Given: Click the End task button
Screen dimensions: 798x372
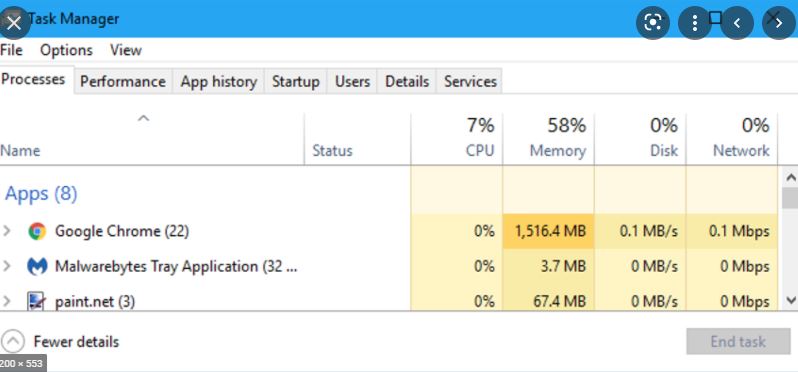Looking at the screenshot, I should (738, 341).
